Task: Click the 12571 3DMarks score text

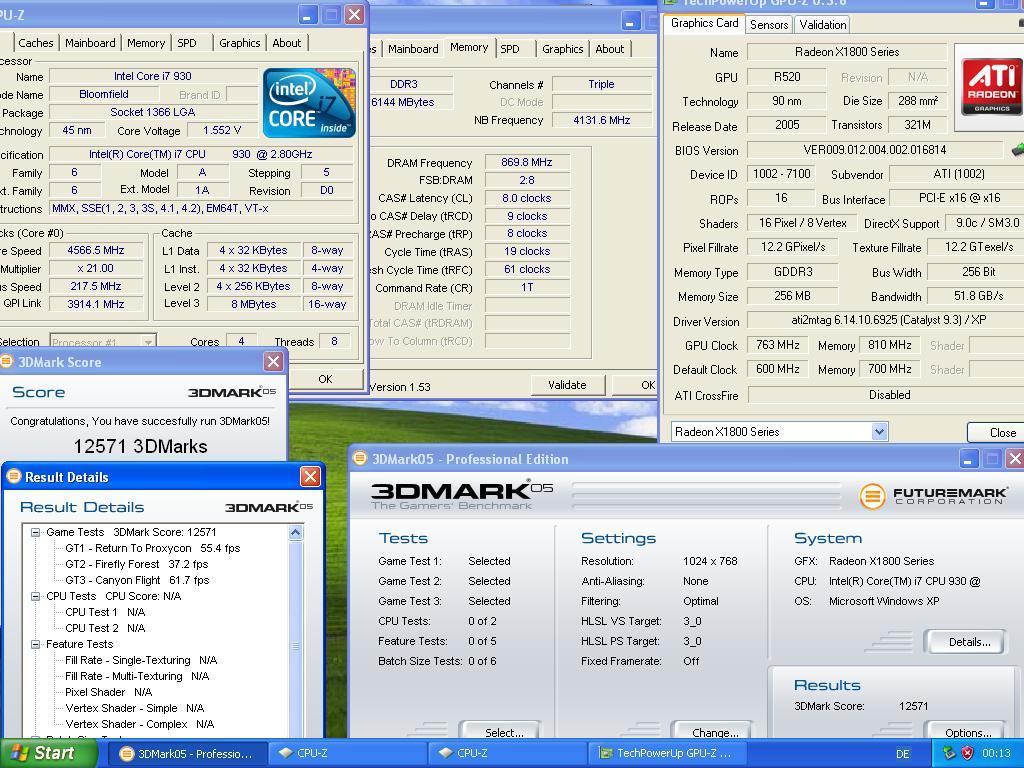Action: [140, 446]
